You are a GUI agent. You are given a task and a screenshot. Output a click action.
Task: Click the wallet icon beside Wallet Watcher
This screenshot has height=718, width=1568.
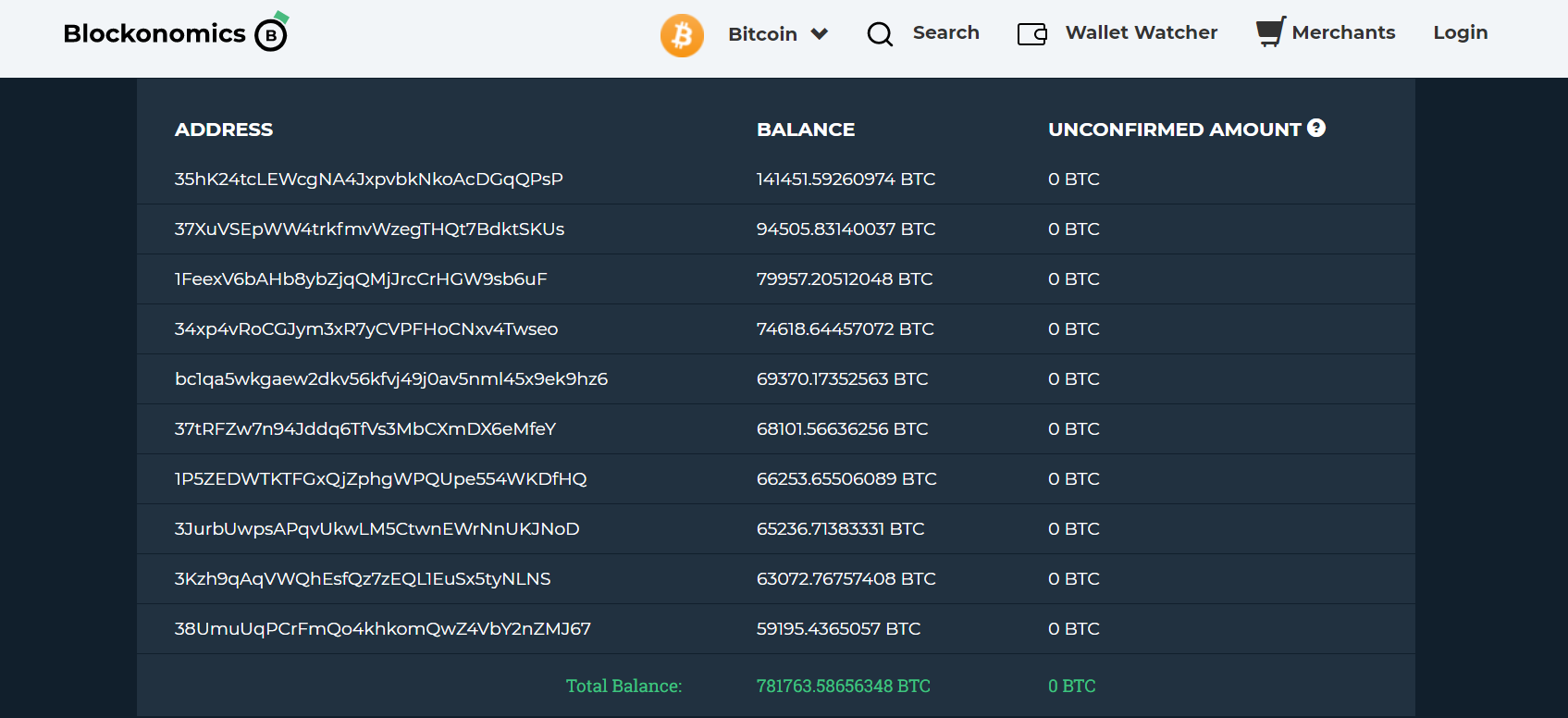pos(1032,34)
